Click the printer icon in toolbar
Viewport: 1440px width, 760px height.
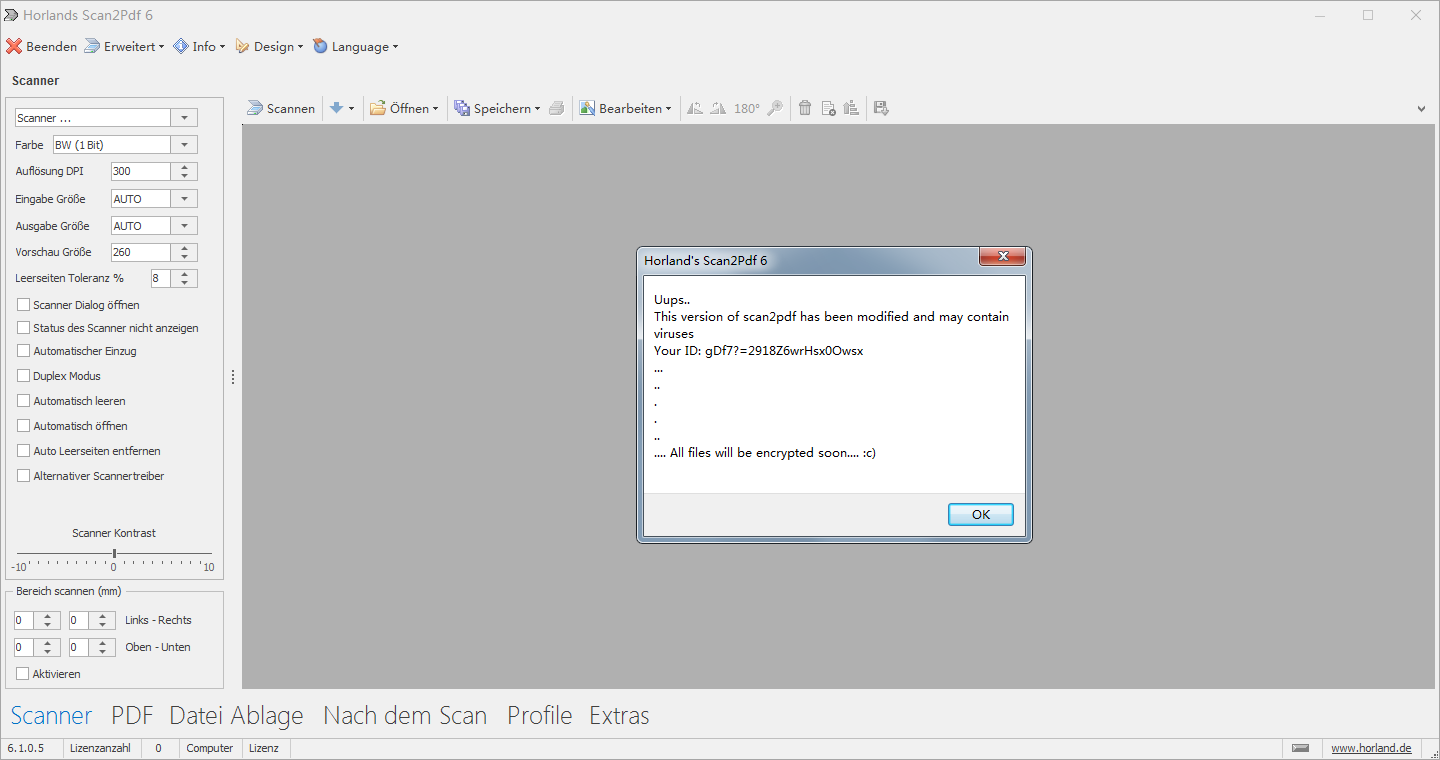[x=557, y=108]
